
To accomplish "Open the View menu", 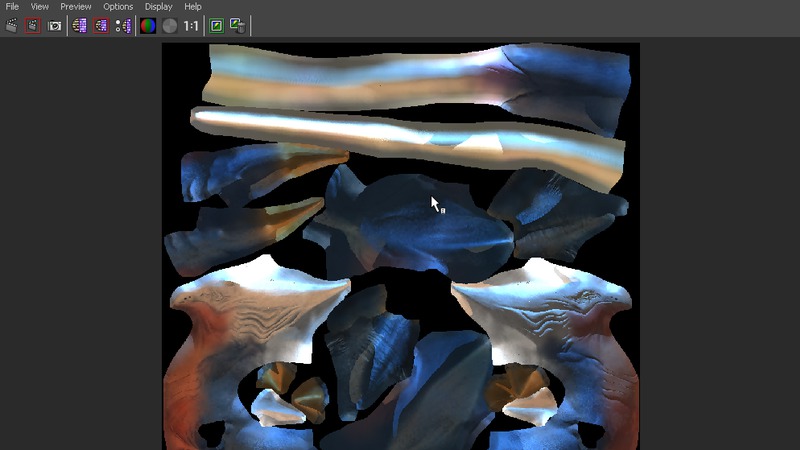I will click(x=40, y=7).
